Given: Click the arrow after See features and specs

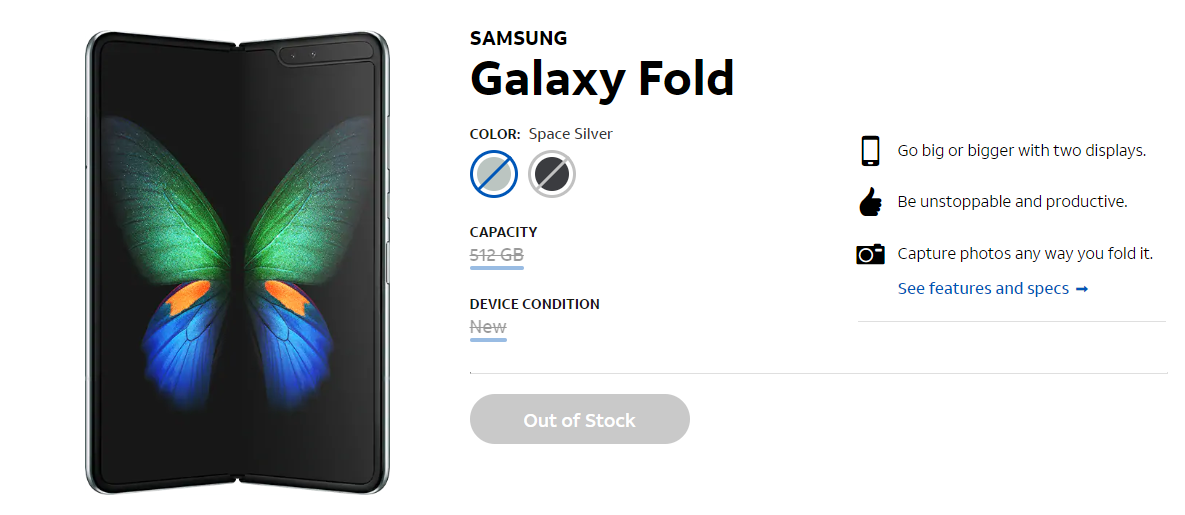Looking at the screenshot, I should pos(1080,289).
